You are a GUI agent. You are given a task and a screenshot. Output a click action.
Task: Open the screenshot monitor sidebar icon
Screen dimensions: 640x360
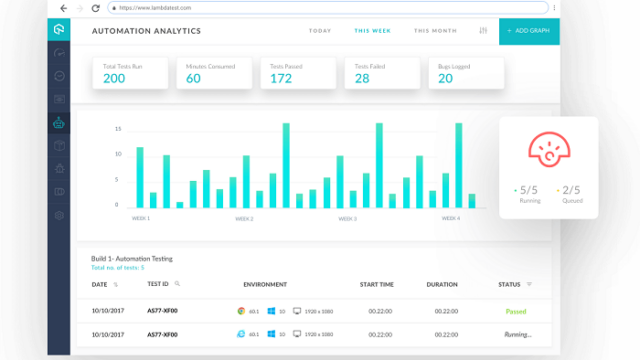[59, 99]
